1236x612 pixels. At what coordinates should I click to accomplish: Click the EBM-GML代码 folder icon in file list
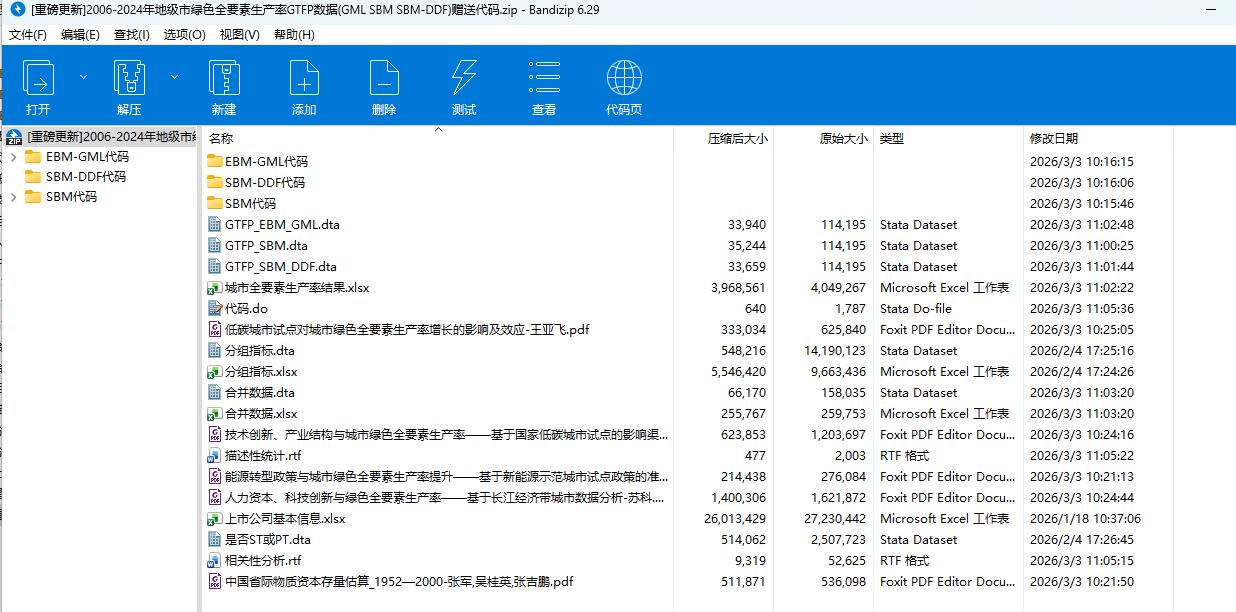pos(215,161)
